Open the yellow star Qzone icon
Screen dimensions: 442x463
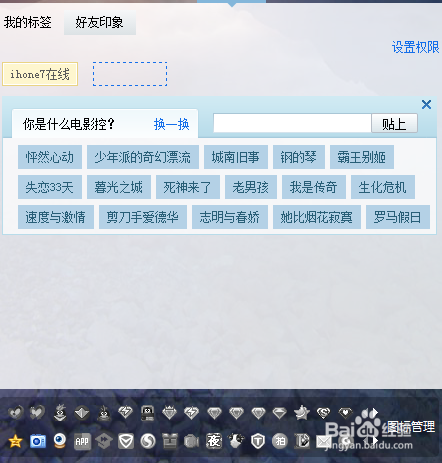click(15, 442)
